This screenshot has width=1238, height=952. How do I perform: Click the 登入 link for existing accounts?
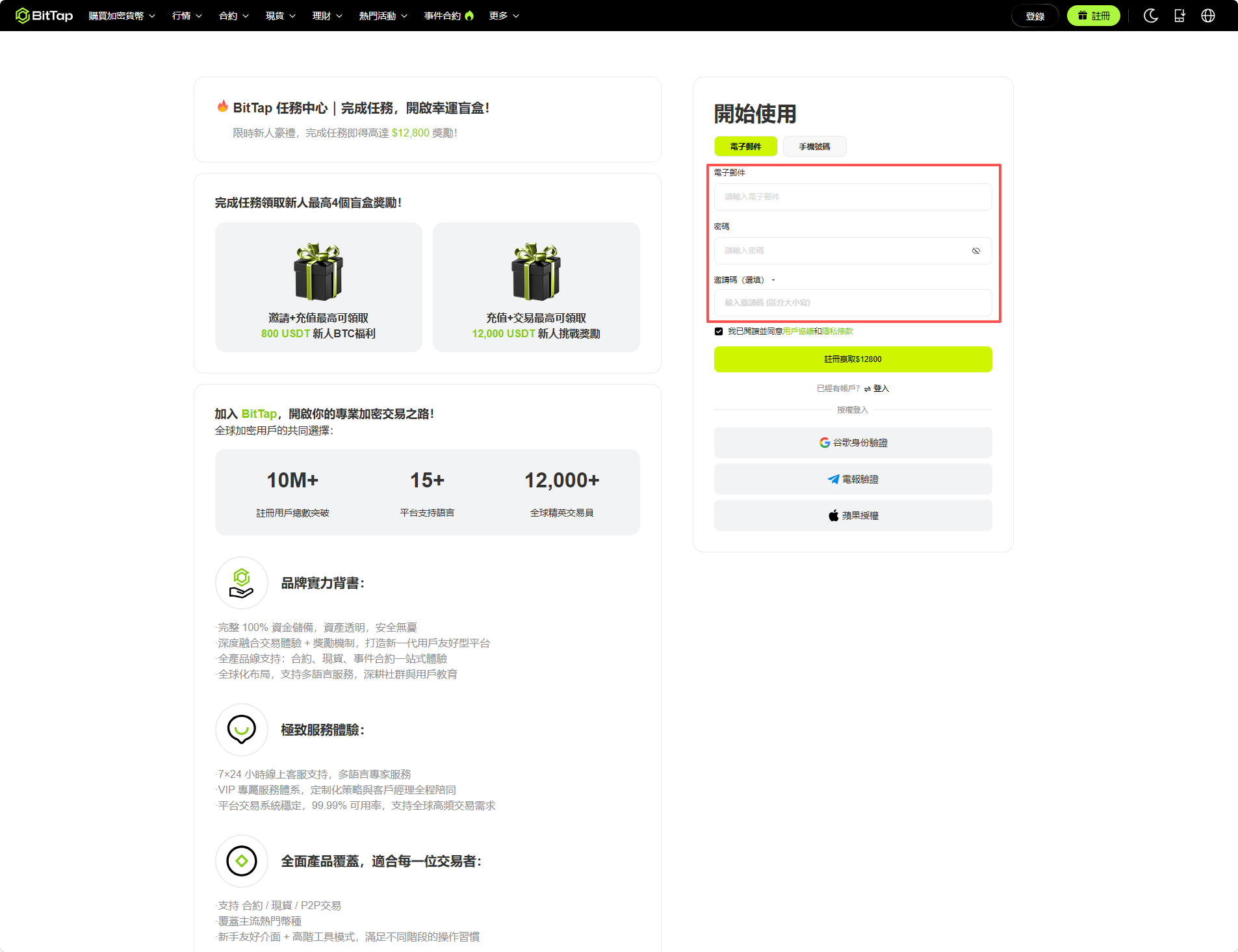coord(881,389)
